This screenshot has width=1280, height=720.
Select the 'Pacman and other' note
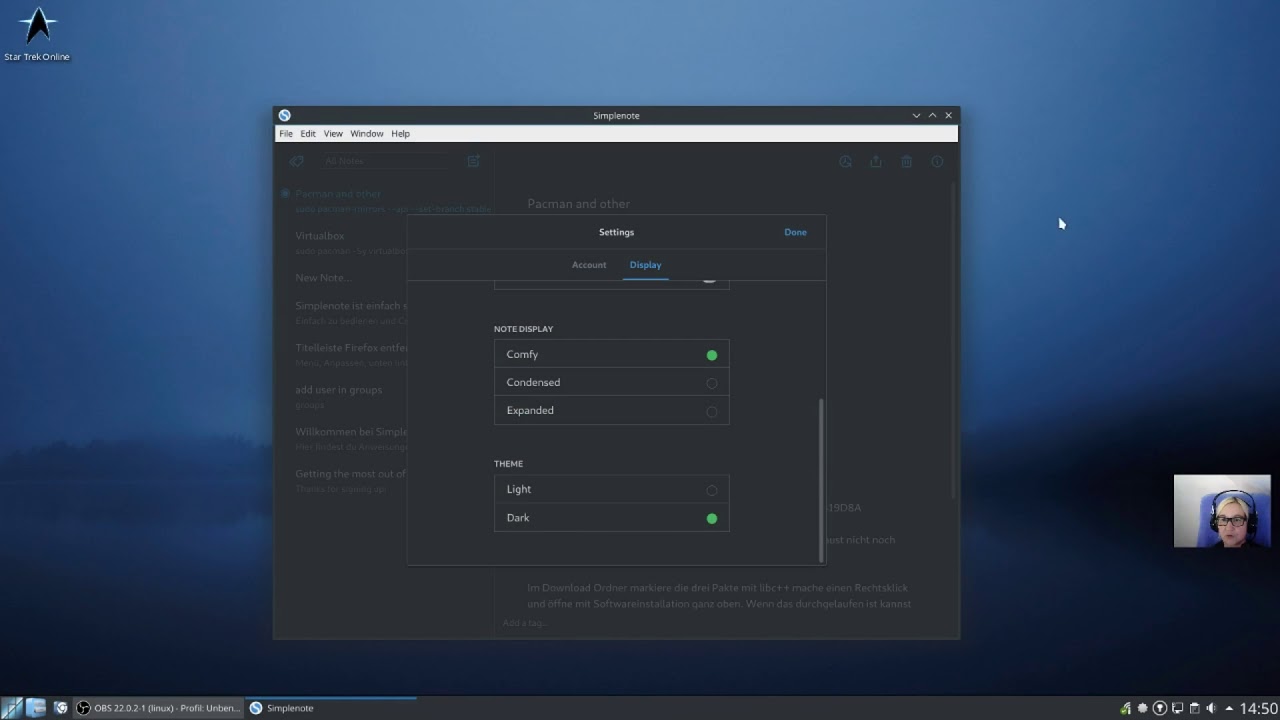(x=385, y=201)
